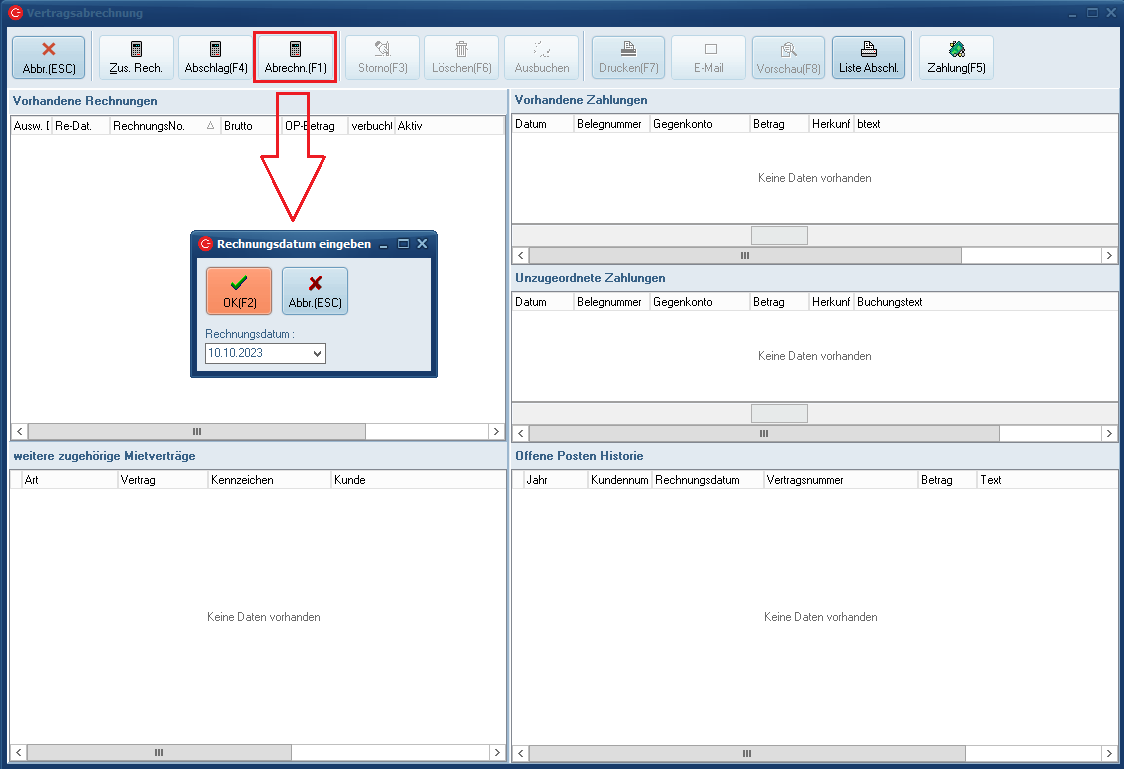The height and width of the screenshot is (769, 1124).
Task: Click Zahlung(F5) payment icon
Action: coord(956,57)
